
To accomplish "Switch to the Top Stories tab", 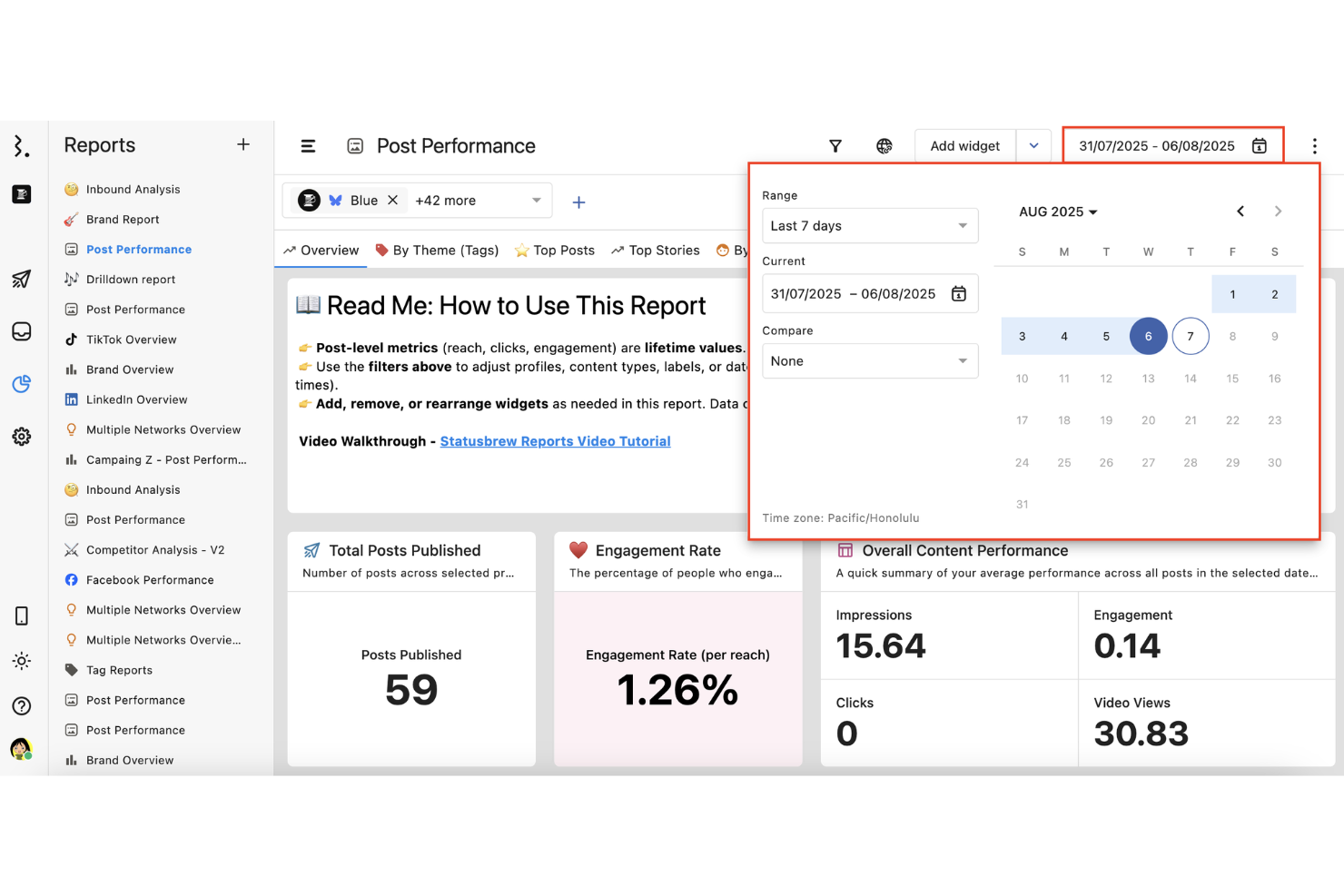I will pyautogui.click(x=655, y=251).
